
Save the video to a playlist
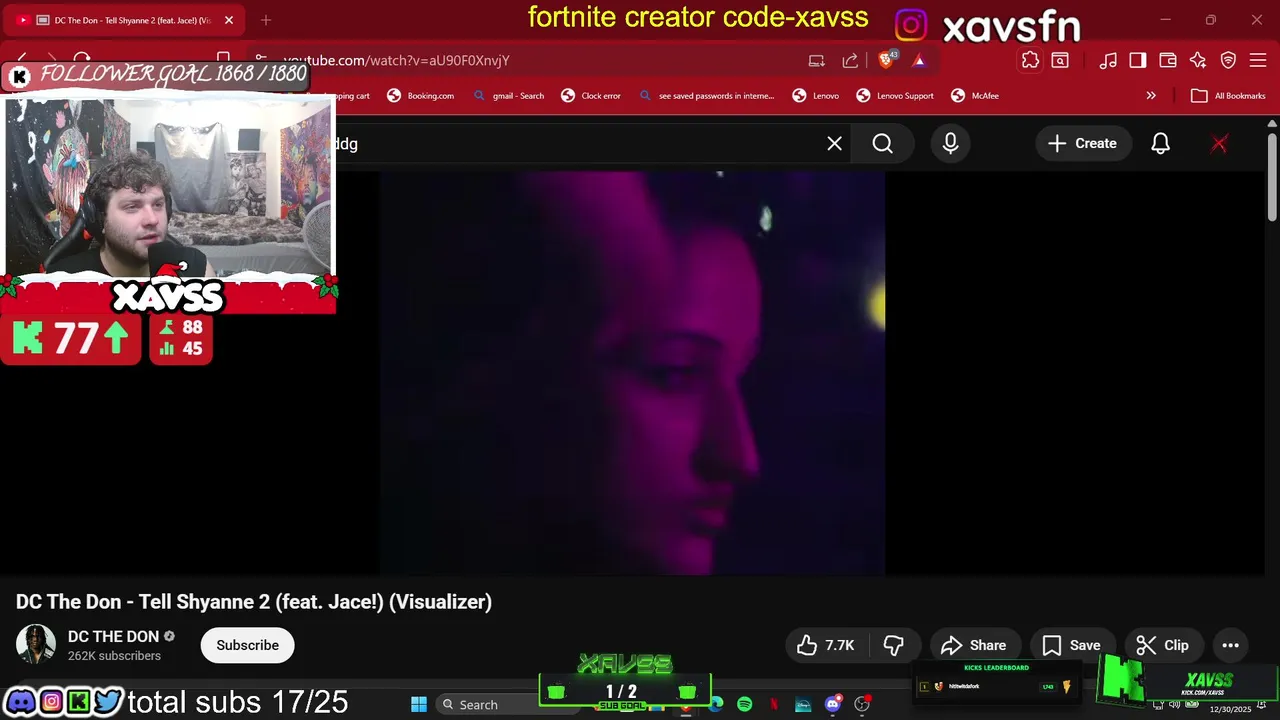point(1071,645)
